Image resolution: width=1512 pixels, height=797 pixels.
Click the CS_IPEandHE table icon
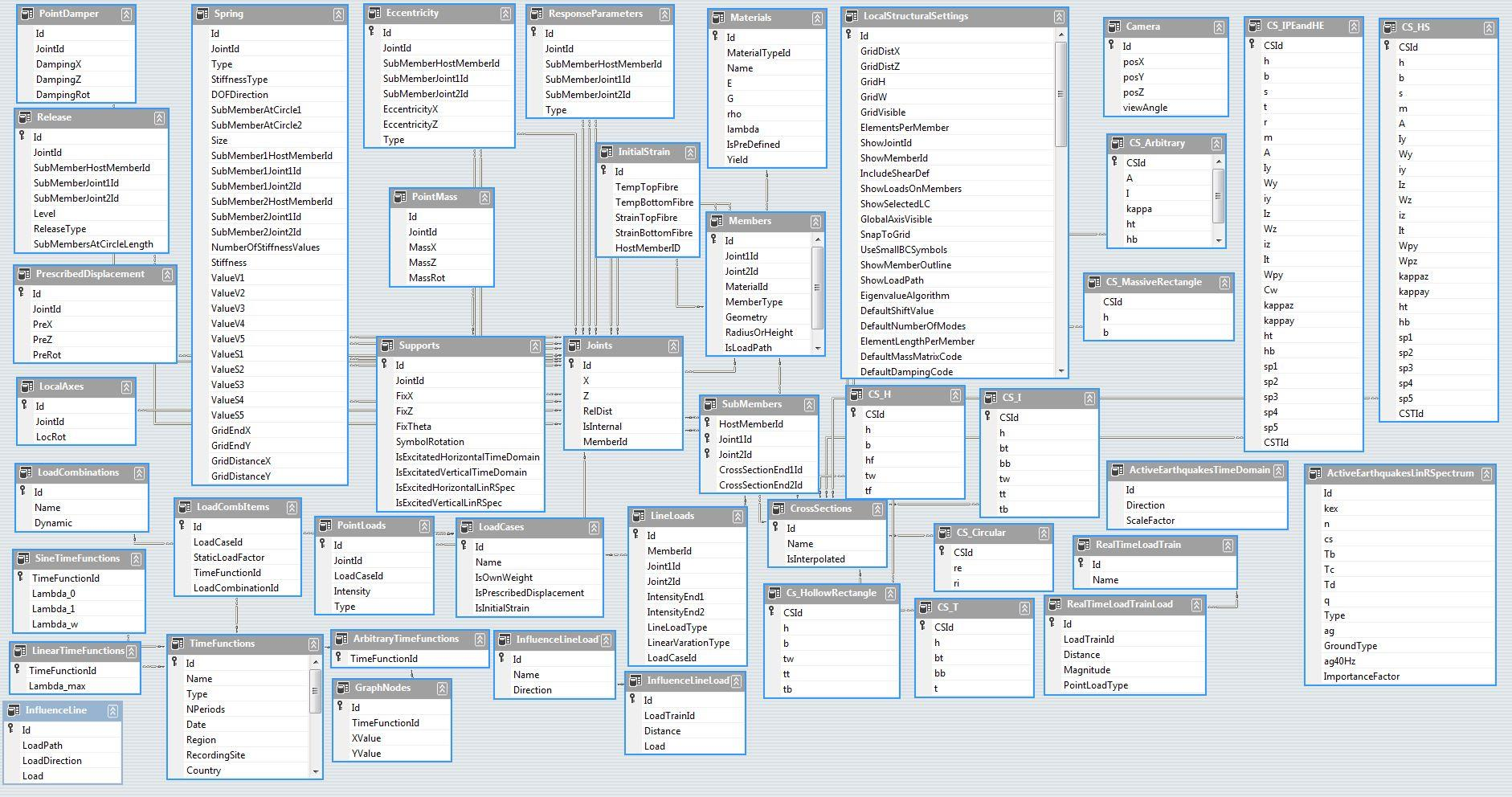tap(1255, 27)
